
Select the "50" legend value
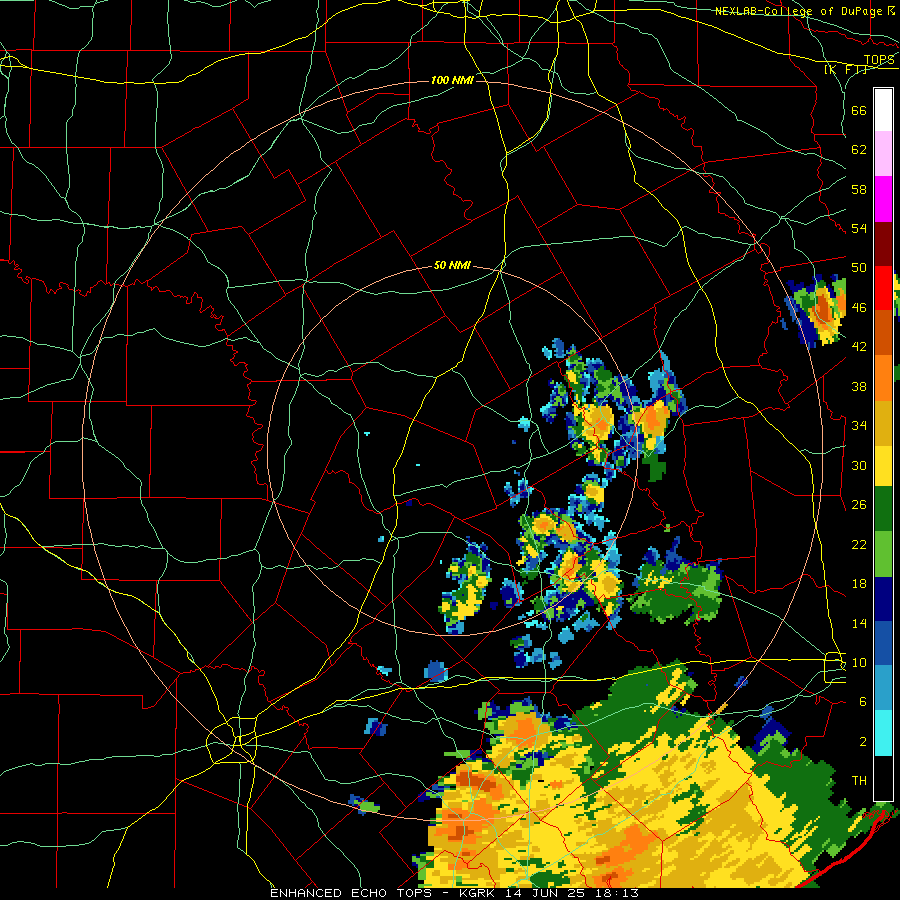[x=859, y=268]
